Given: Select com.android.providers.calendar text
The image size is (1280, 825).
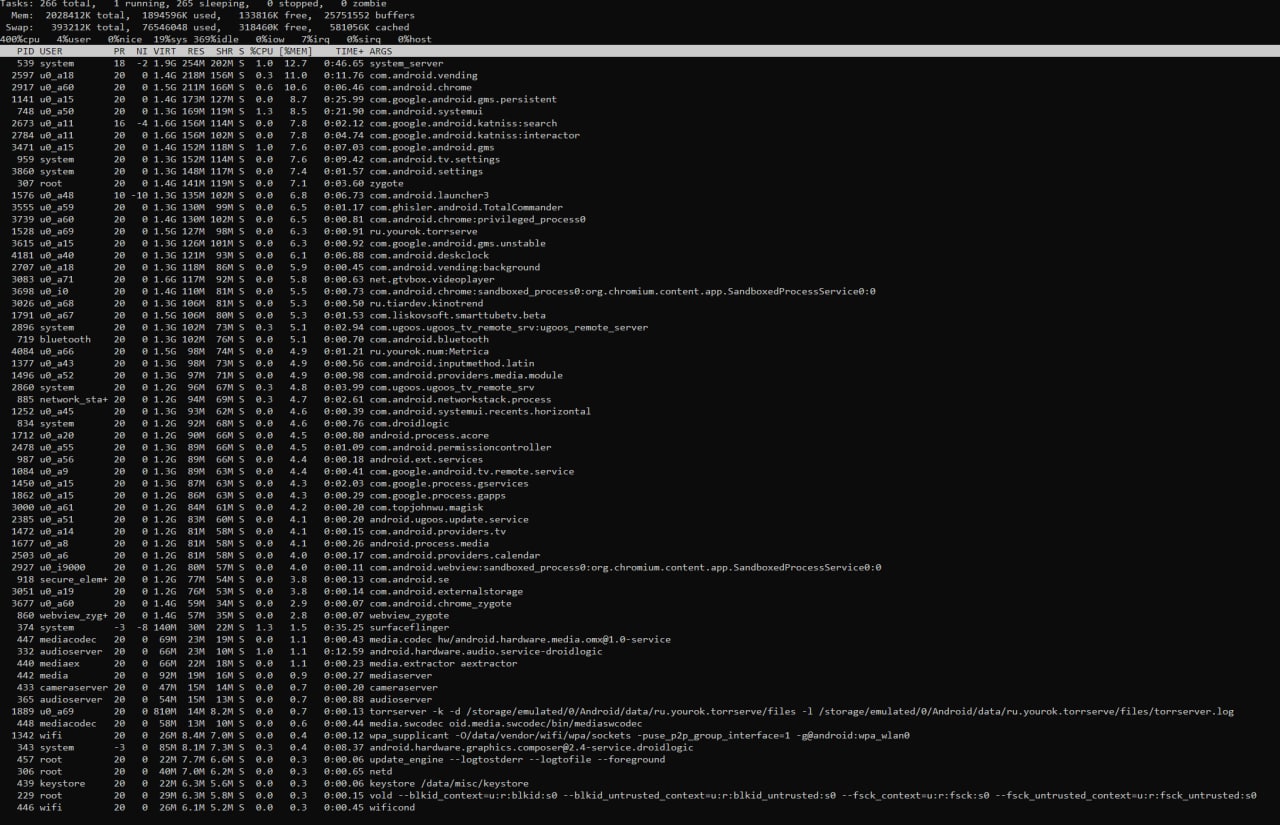Looking at the screenshot, I should pyautogui.click(x=455, y=555).
